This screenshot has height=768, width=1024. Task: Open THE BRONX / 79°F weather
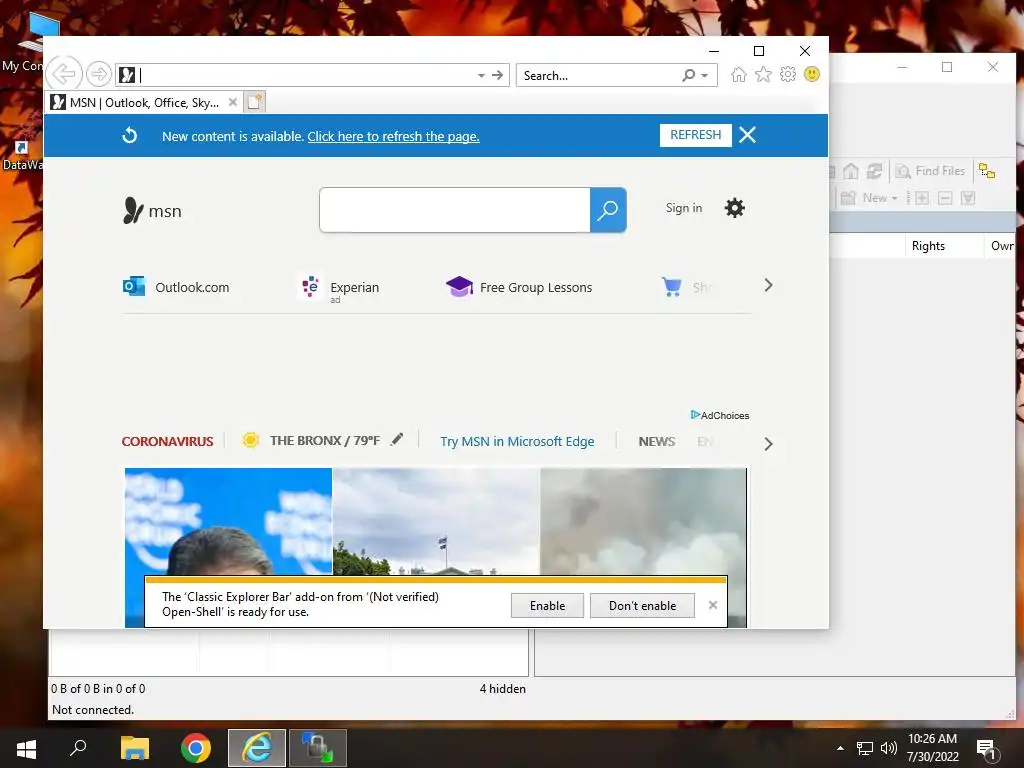coord(311,441)
